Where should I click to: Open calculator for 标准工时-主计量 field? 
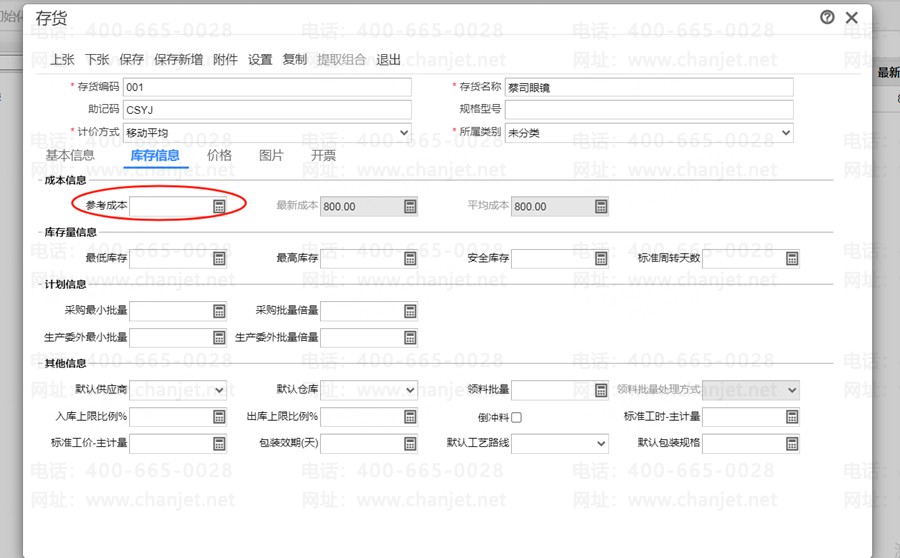pos(792,417)
